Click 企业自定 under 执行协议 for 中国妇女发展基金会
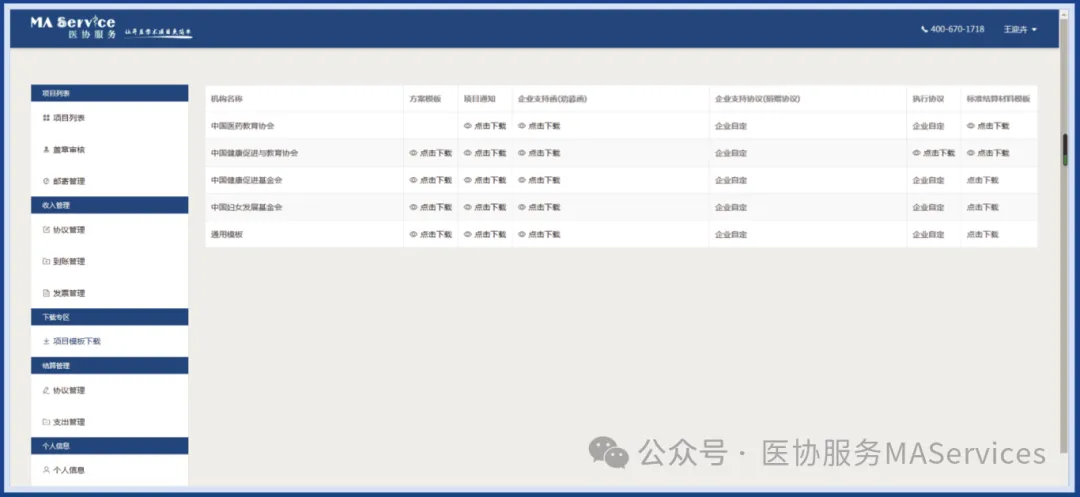The image size is (1080, 497). [x=928, y=207]
